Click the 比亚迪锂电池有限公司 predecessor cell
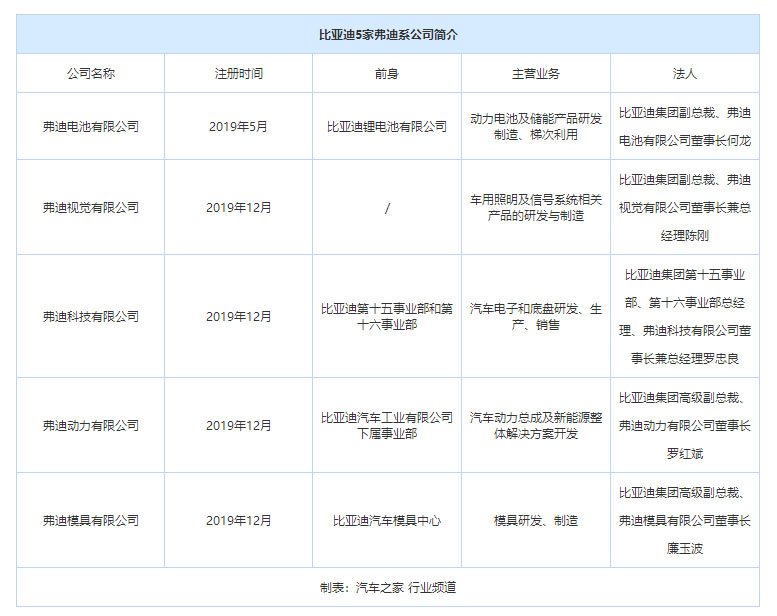This screenshot has height=616, width=777. pyautogui.click(x=387, y=127)
